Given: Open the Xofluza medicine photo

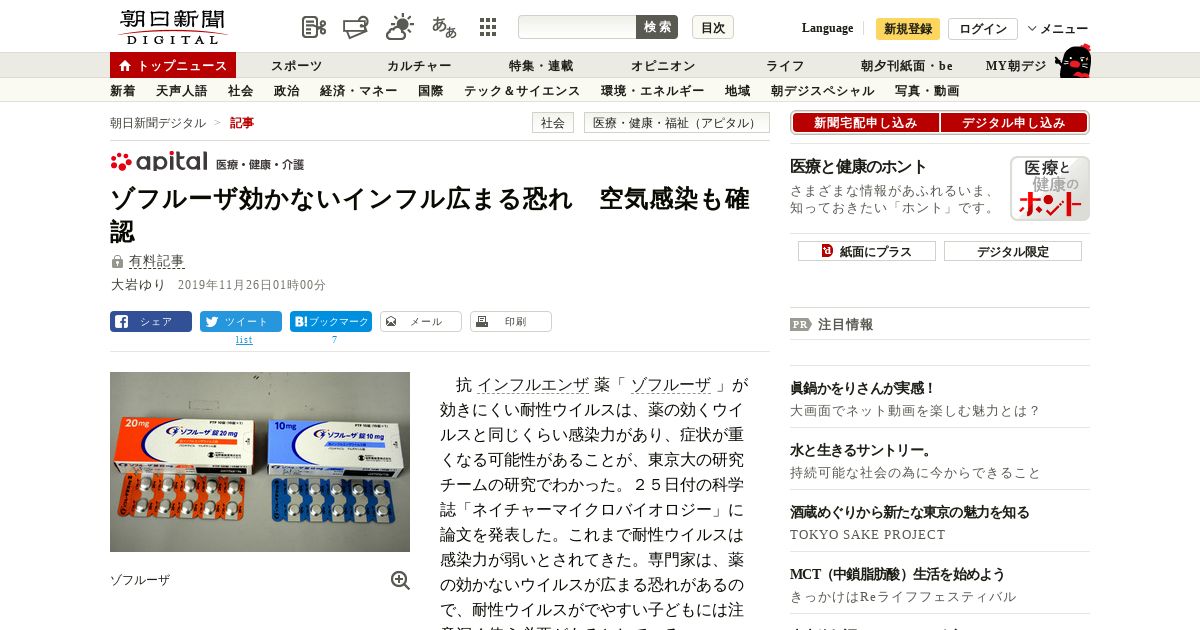Looking at the screenshot, I should (x=260, y=462).
